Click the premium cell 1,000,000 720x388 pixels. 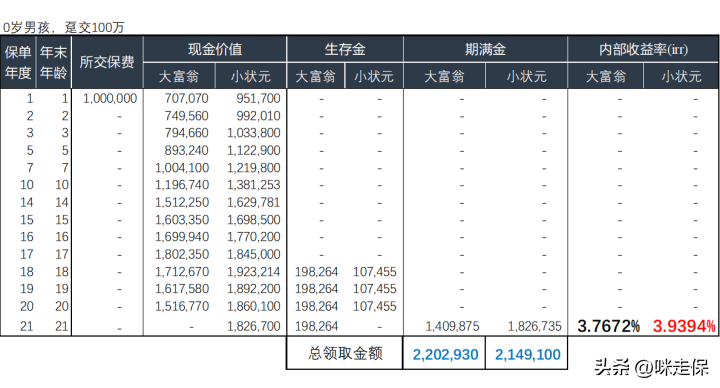110,98
